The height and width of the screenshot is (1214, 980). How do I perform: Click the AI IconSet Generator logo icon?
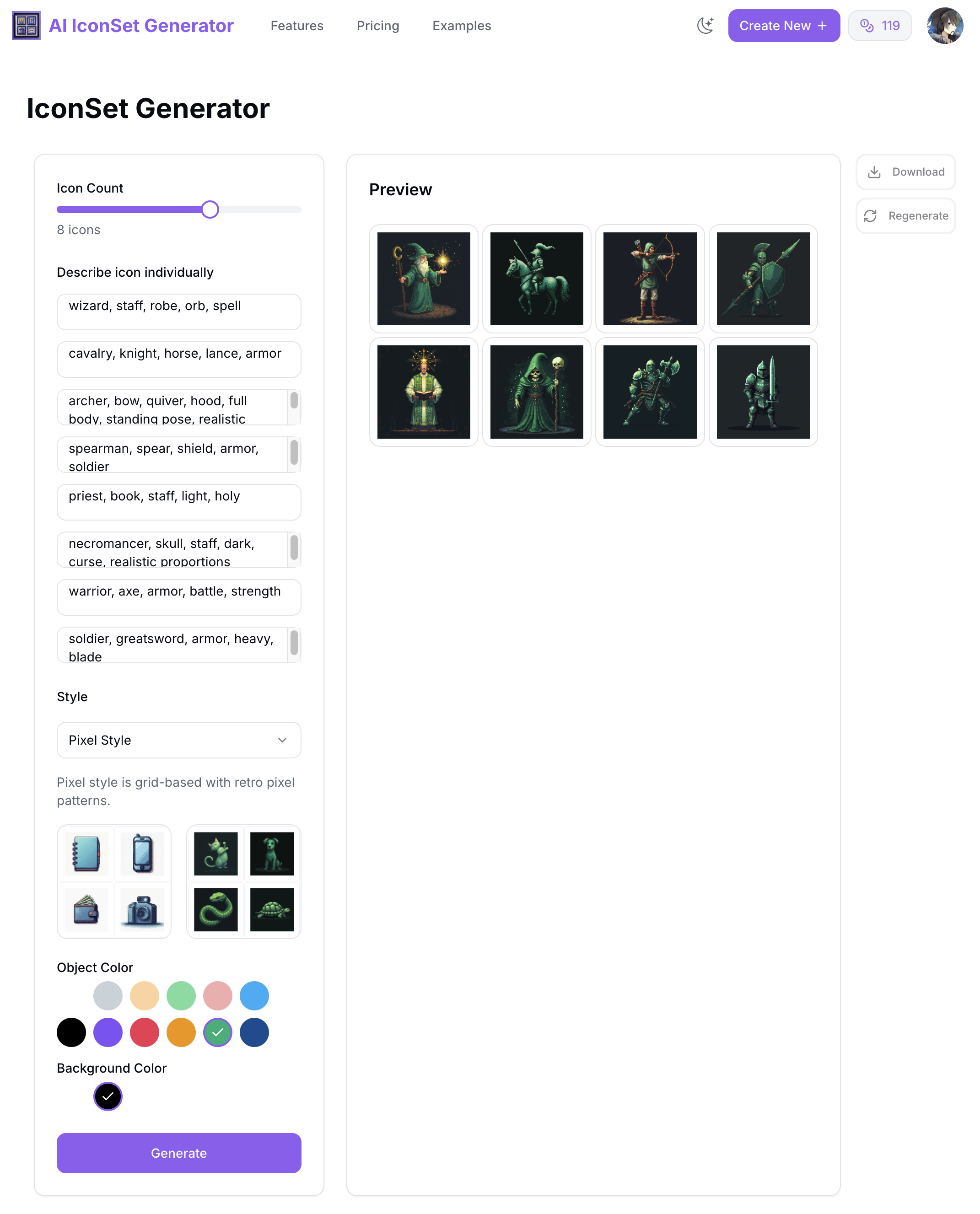tap(27, 26)
